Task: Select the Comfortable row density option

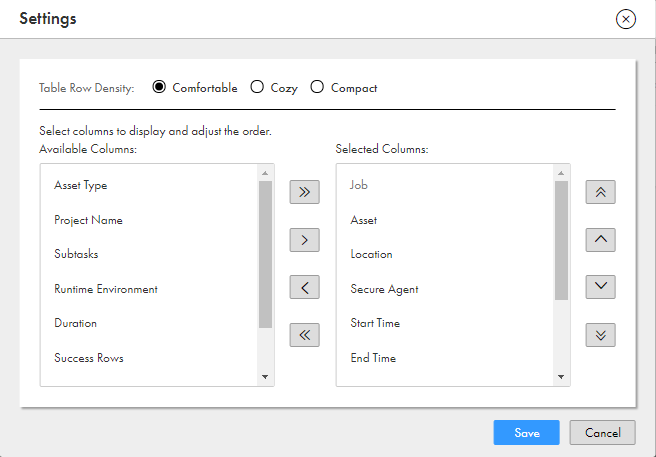Action: click(159, 87)
